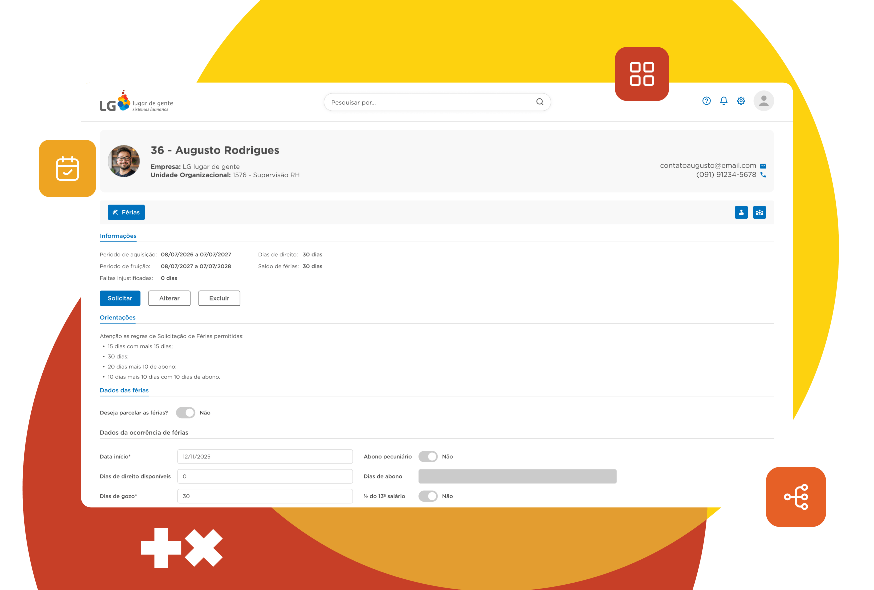Click the 'Data início' date field

click(264, 456)
